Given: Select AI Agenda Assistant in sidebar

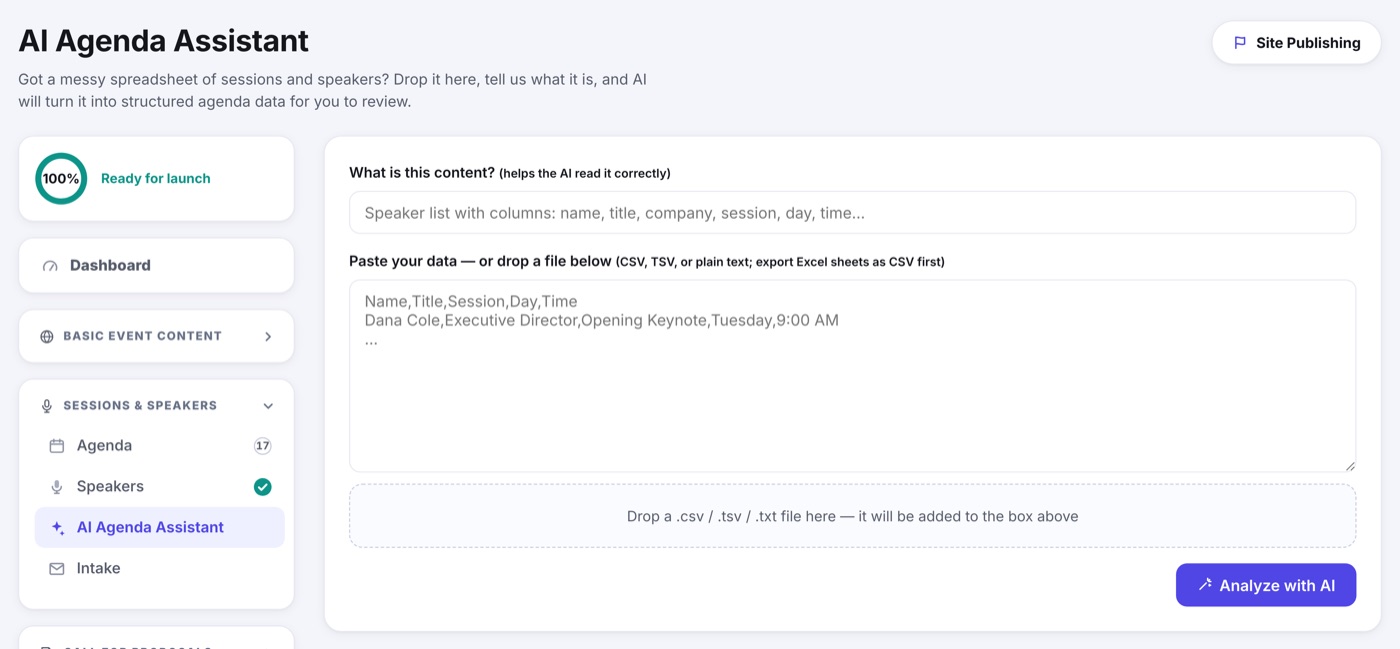Looking at the screenshot, I should (160, 528).
